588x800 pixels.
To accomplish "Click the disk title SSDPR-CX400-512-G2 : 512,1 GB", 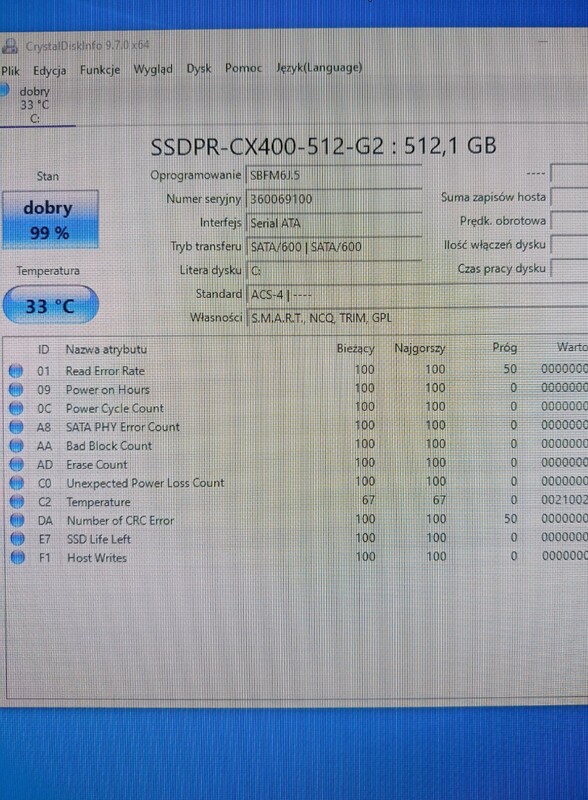I will pos(323,146).
